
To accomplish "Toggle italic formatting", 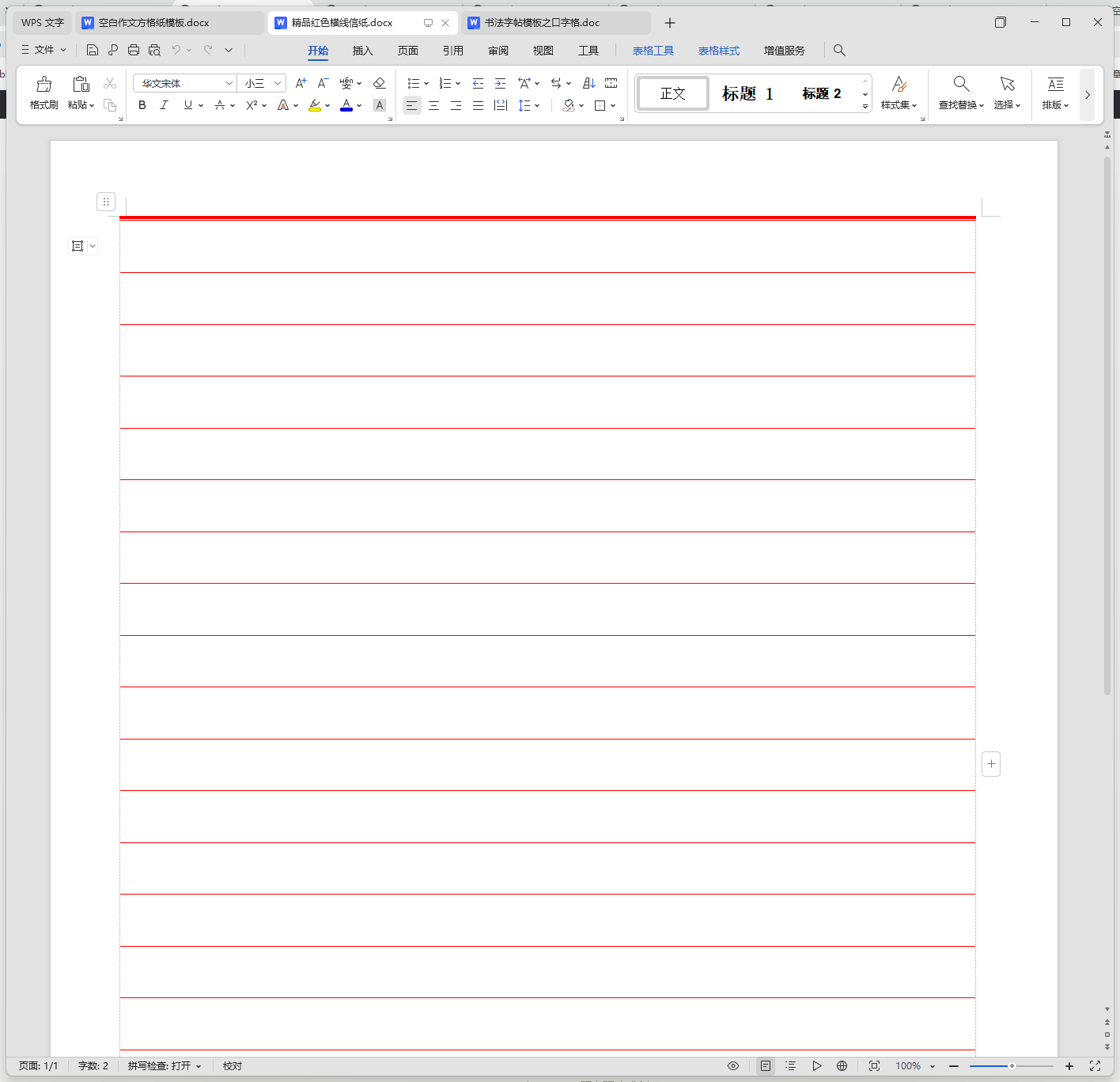I will coord(165,105).
